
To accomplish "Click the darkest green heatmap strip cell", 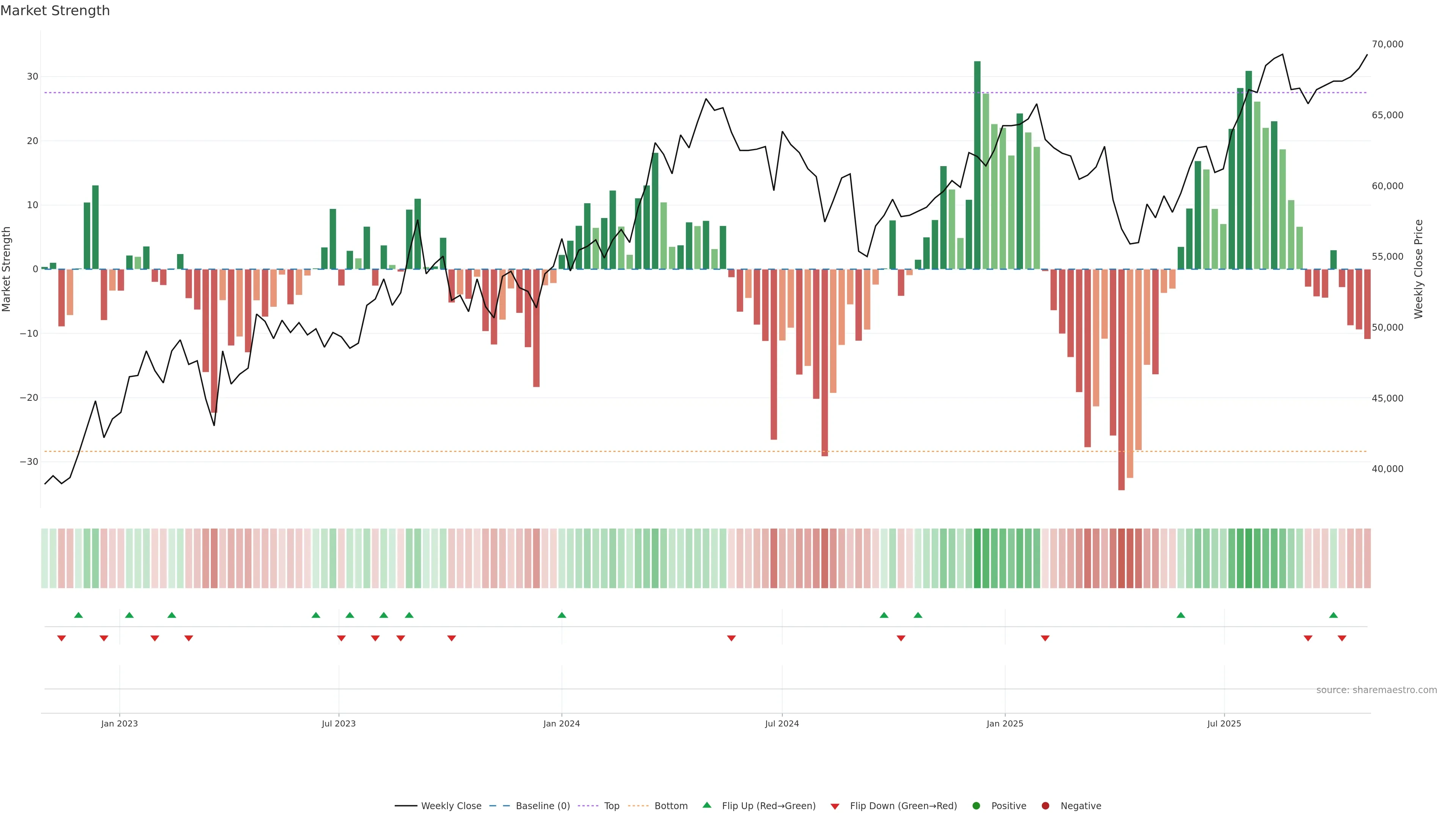I will click(977, 559).
